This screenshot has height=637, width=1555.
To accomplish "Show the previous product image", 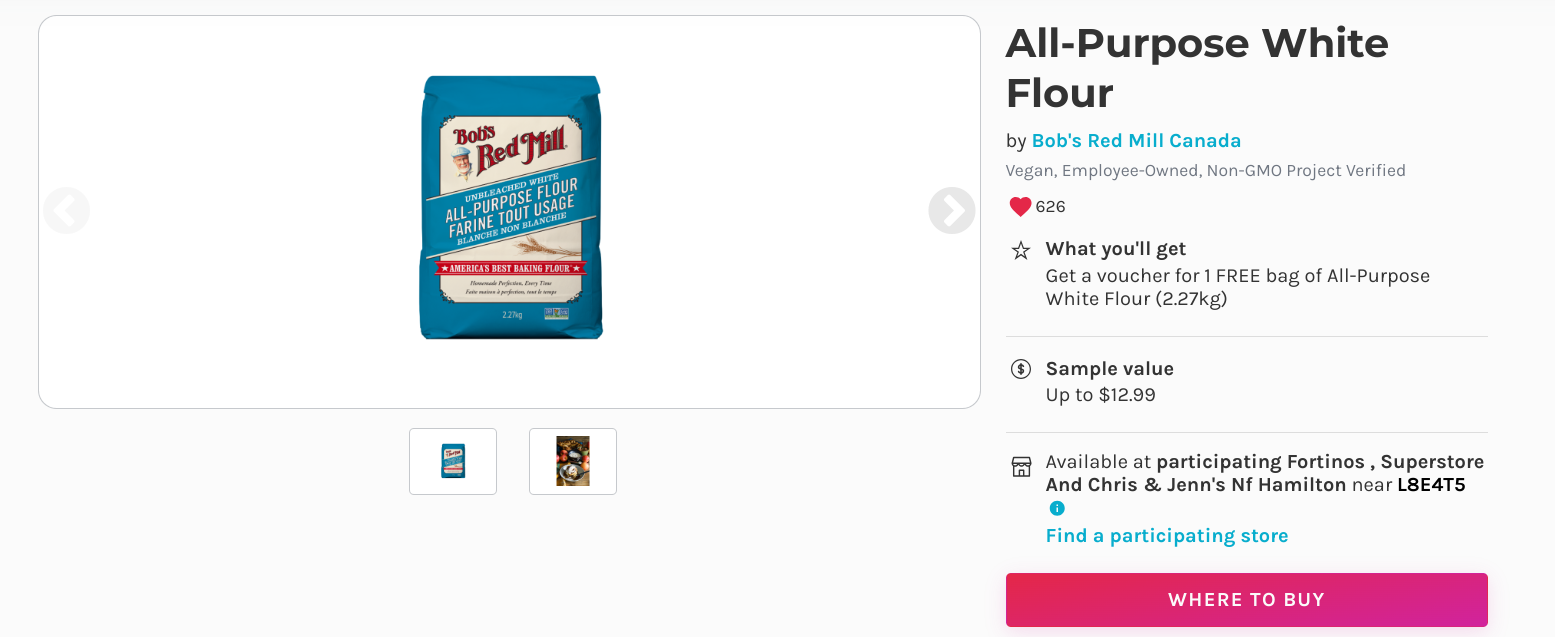I will tap(66, 211).
